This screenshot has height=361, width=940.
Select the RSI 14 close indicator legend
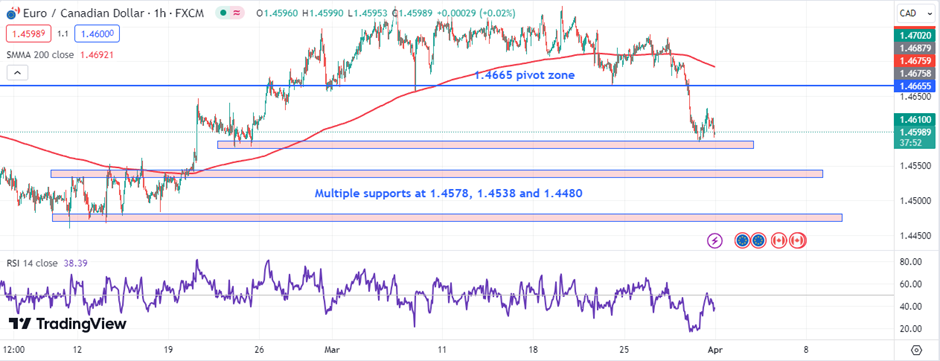(x=32, y=263)
